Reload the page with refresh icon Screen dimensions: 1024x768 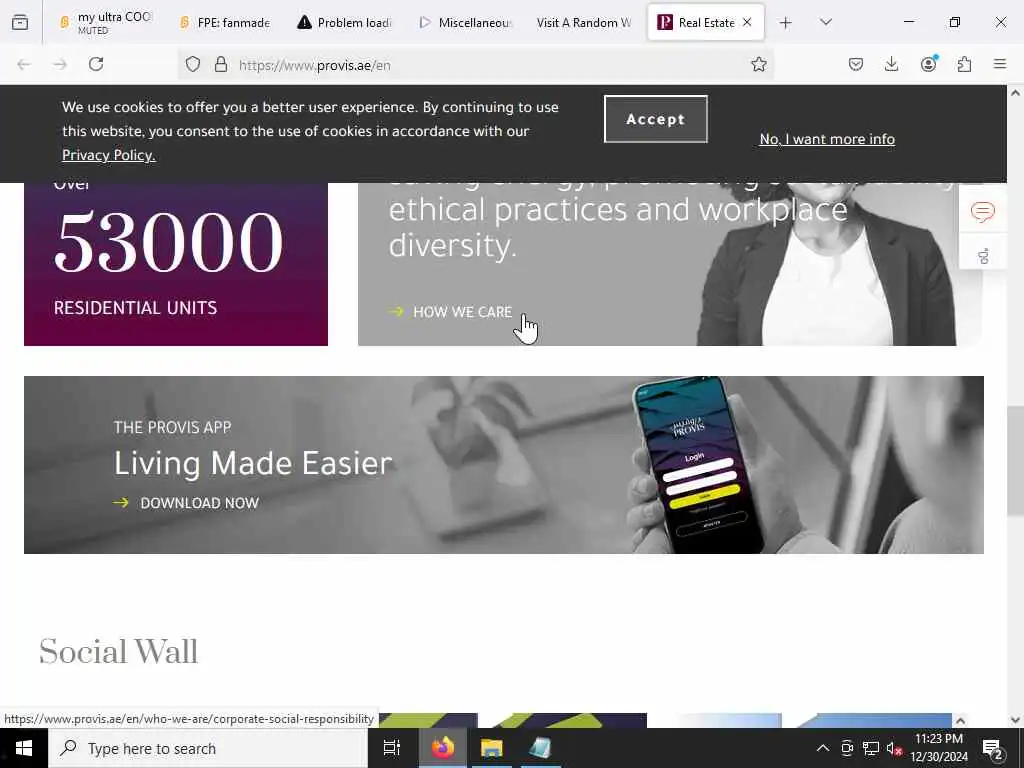point(96,64)
